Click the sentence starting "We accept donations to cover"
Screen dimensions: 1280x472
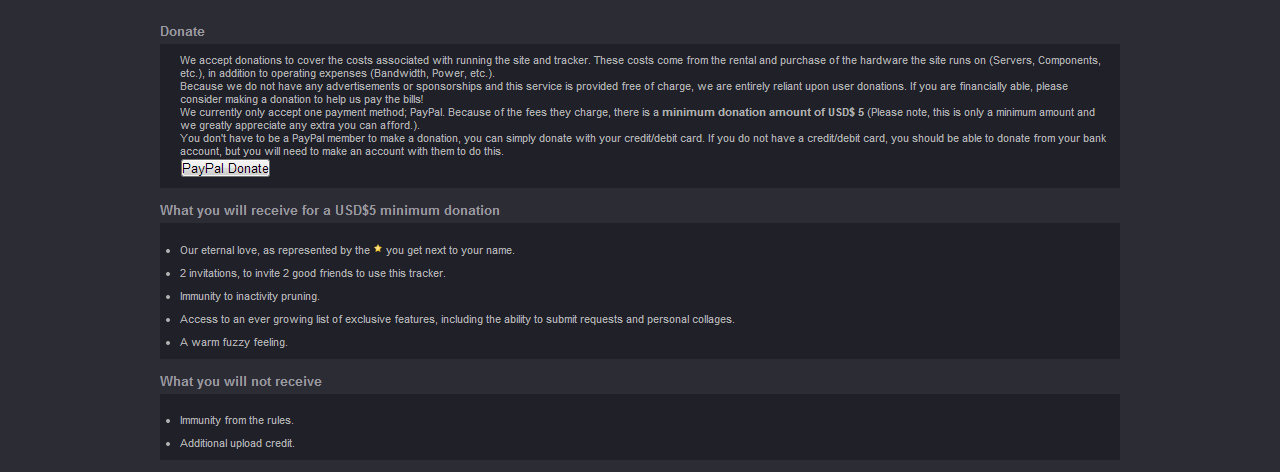click(640, 67)
